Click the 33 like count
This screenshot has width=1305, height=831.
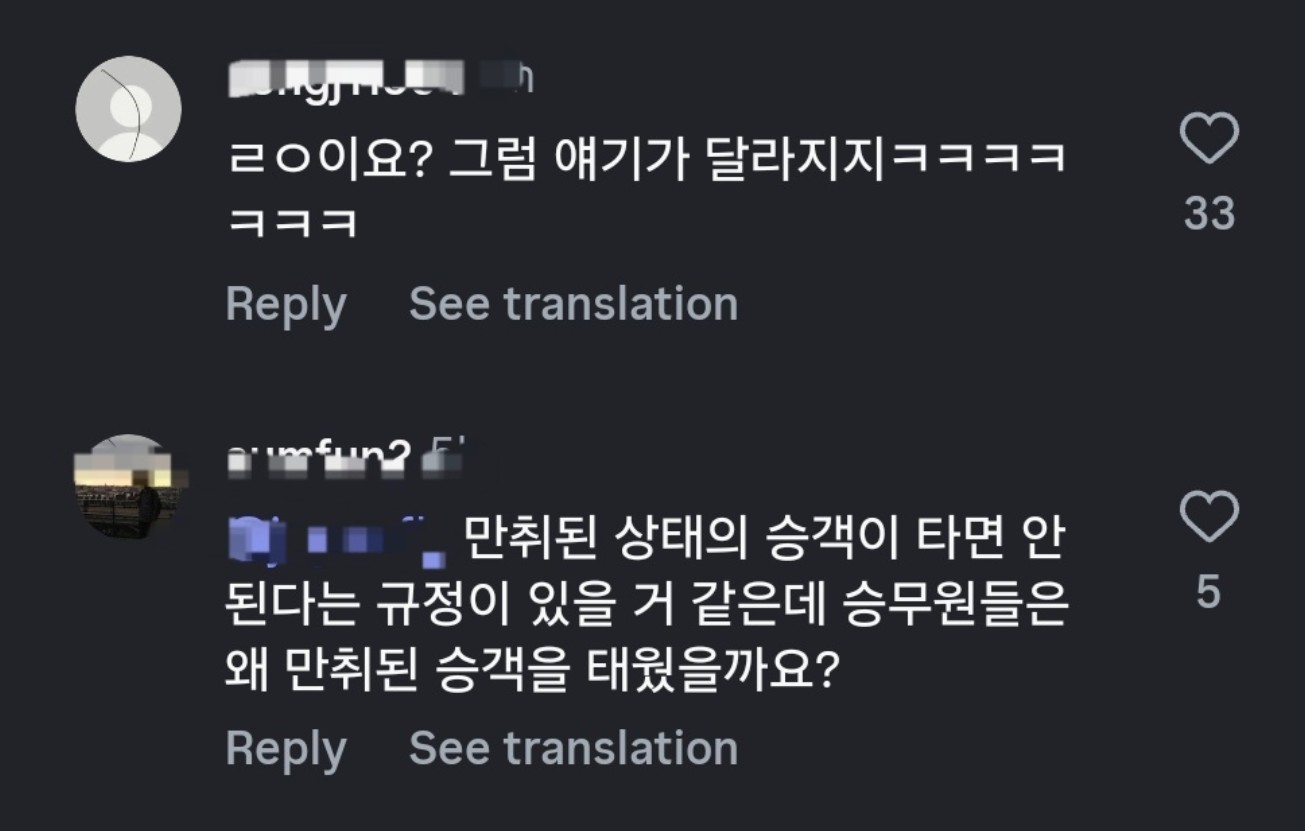coord(1209,214)
